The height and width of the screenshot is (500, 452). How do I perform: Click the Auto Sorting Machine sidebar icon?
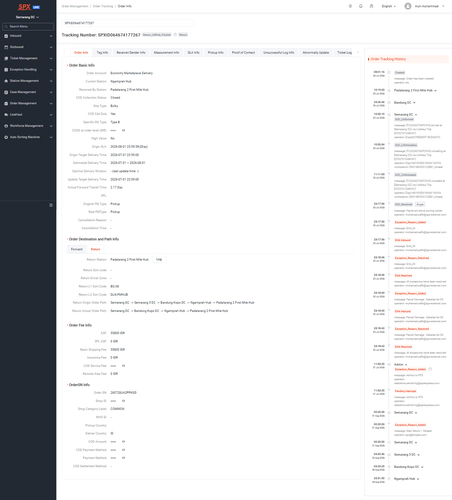[6, 137]
